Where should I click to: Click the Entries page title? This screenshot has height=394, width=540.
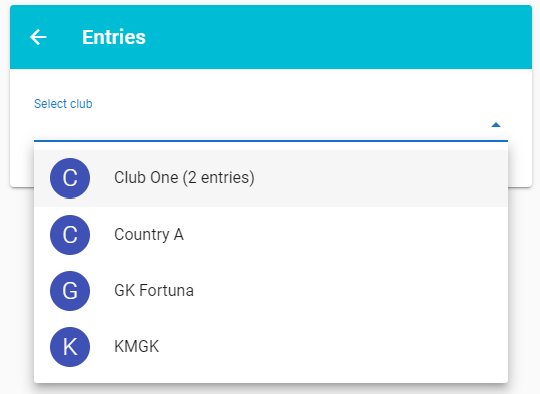pyautogui.click(x=114, y=37)
